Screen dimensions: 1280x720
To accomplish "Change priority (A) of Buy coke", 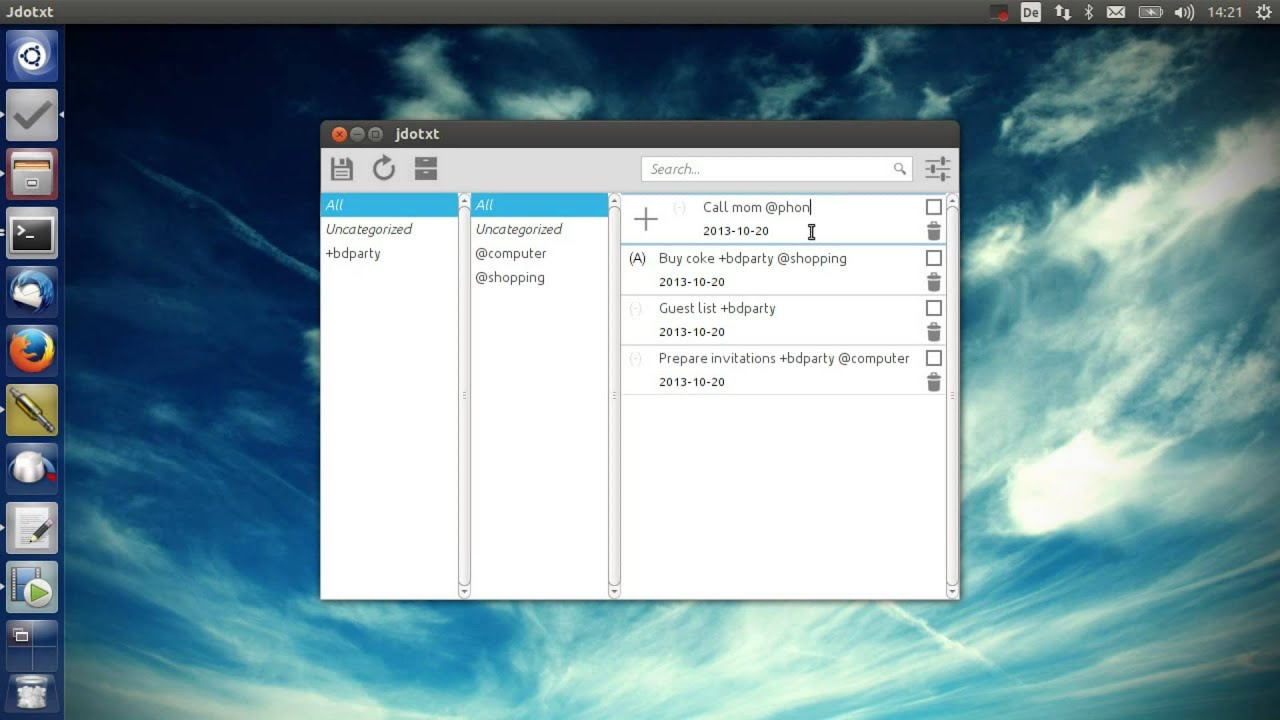I will pyautogui.click(x=637, y=258).
